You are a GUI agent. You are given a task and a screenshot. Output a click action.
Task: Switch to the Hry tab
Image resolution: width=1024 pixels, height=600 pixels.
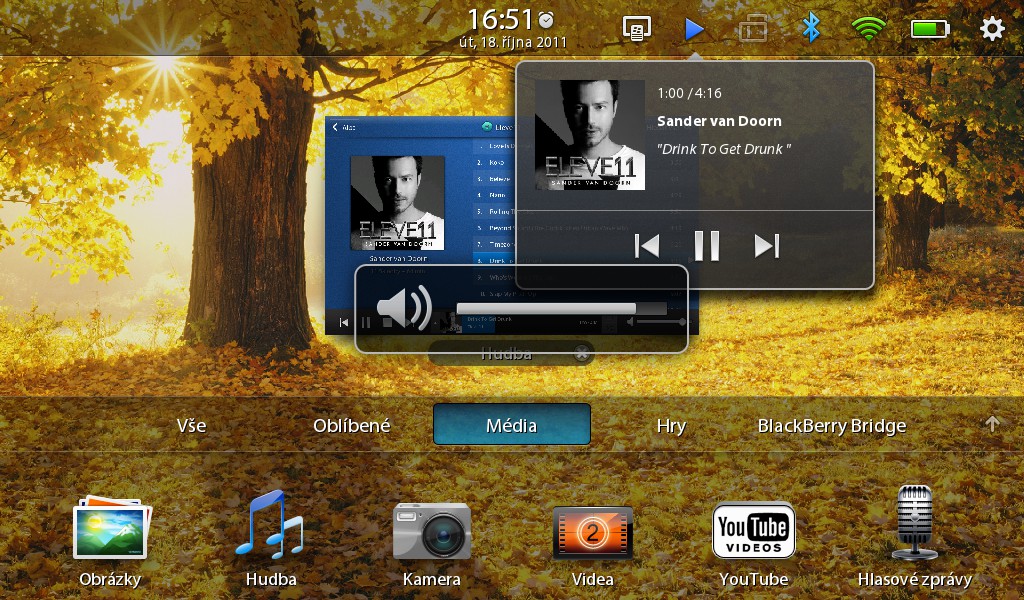(671, 426)
